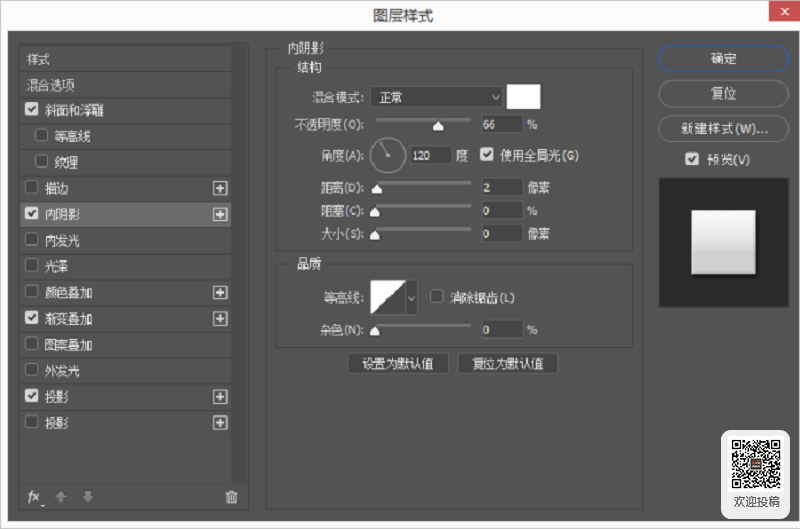Select 斜面和浮雕 in the styles list
Viewport: 800px width, 529px height.
point(126,110)
